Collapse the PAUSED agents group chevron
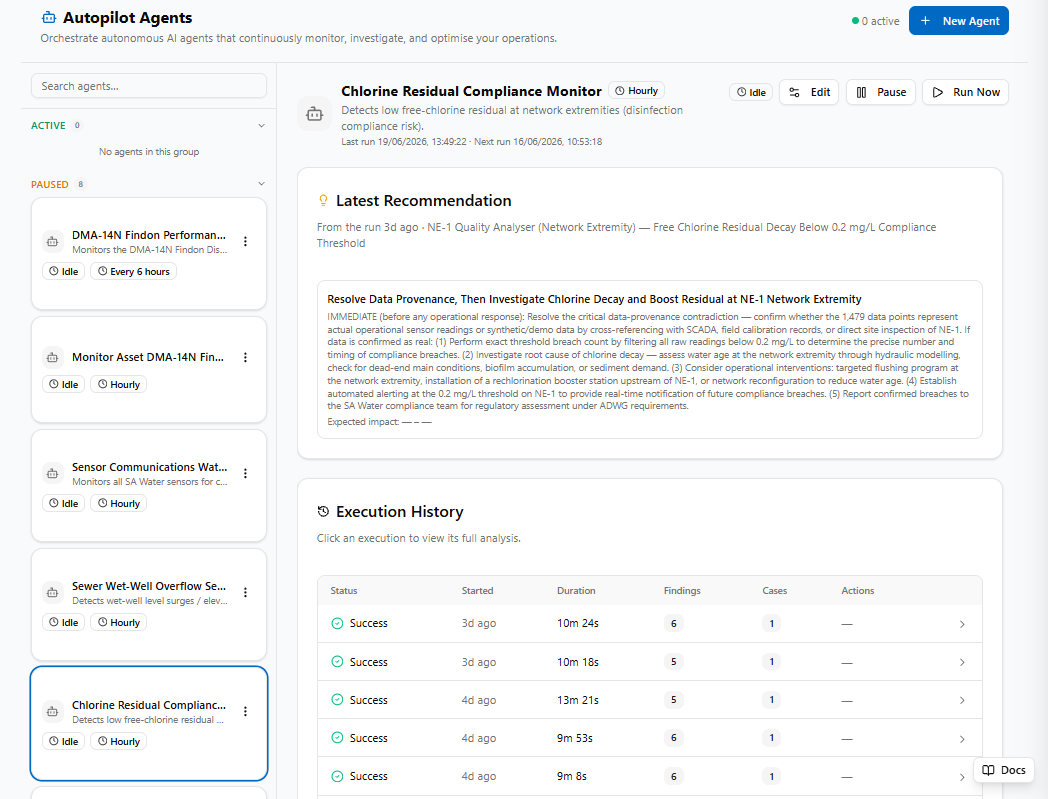Screen dimensions: 1048x799 coord(261,184)
